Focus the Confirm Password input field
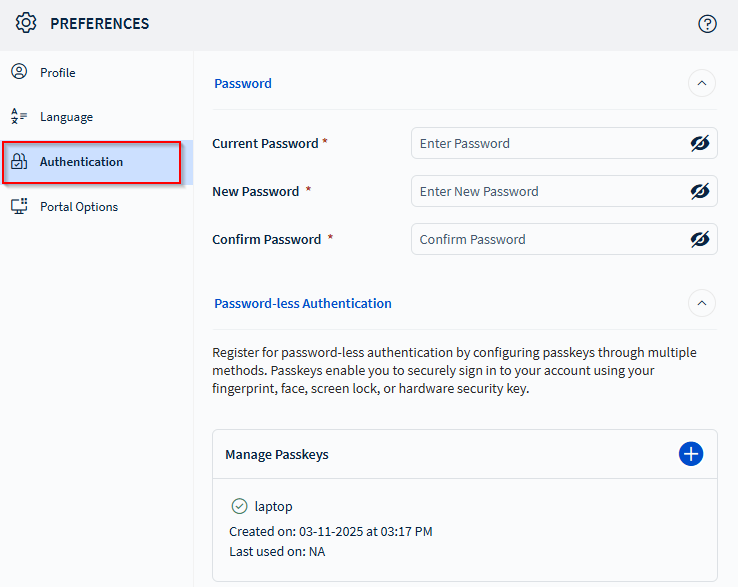This screenshot has width=738, height=587. pyautogui.click(x=564, y=239)
